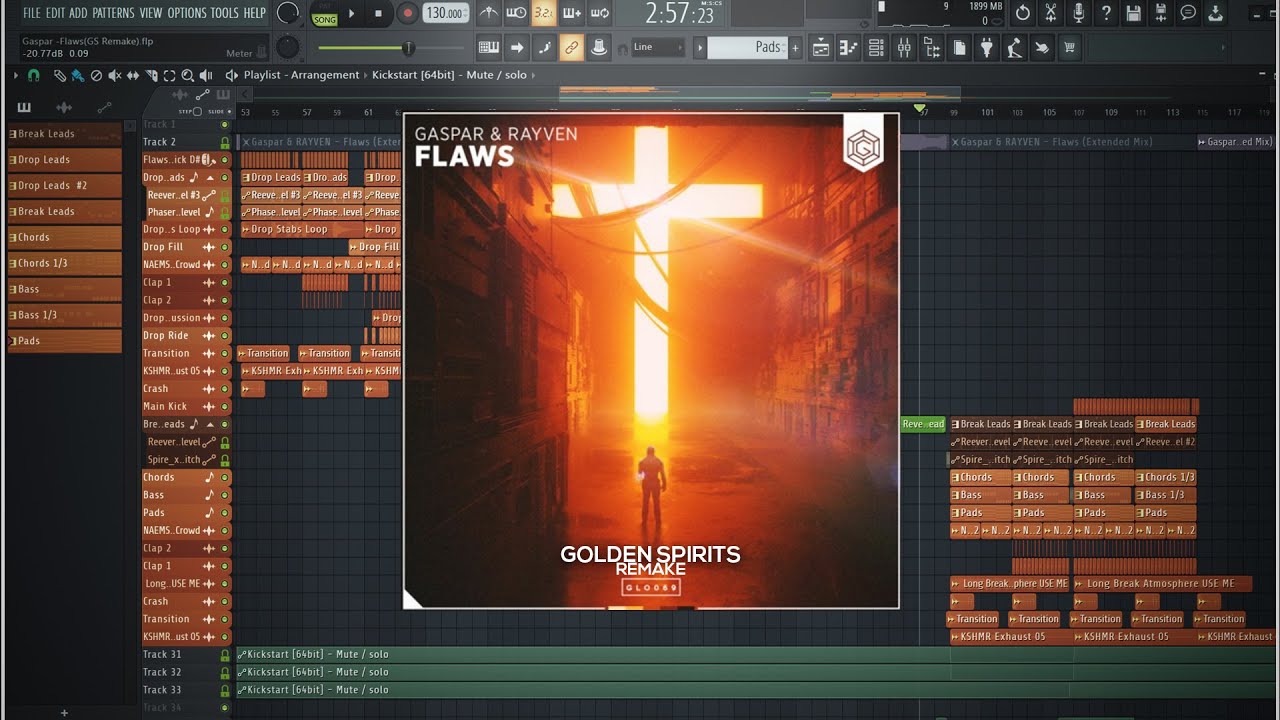Open the Piano roll icon
The width and height of the screenshot is (1280, 720).
click(x=849, y=47)
